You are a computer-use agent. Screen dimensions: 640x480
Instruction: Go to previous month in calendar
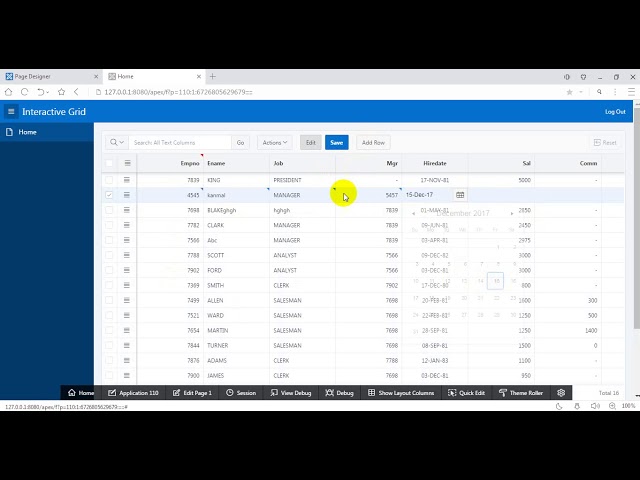[x=413, y=213]
